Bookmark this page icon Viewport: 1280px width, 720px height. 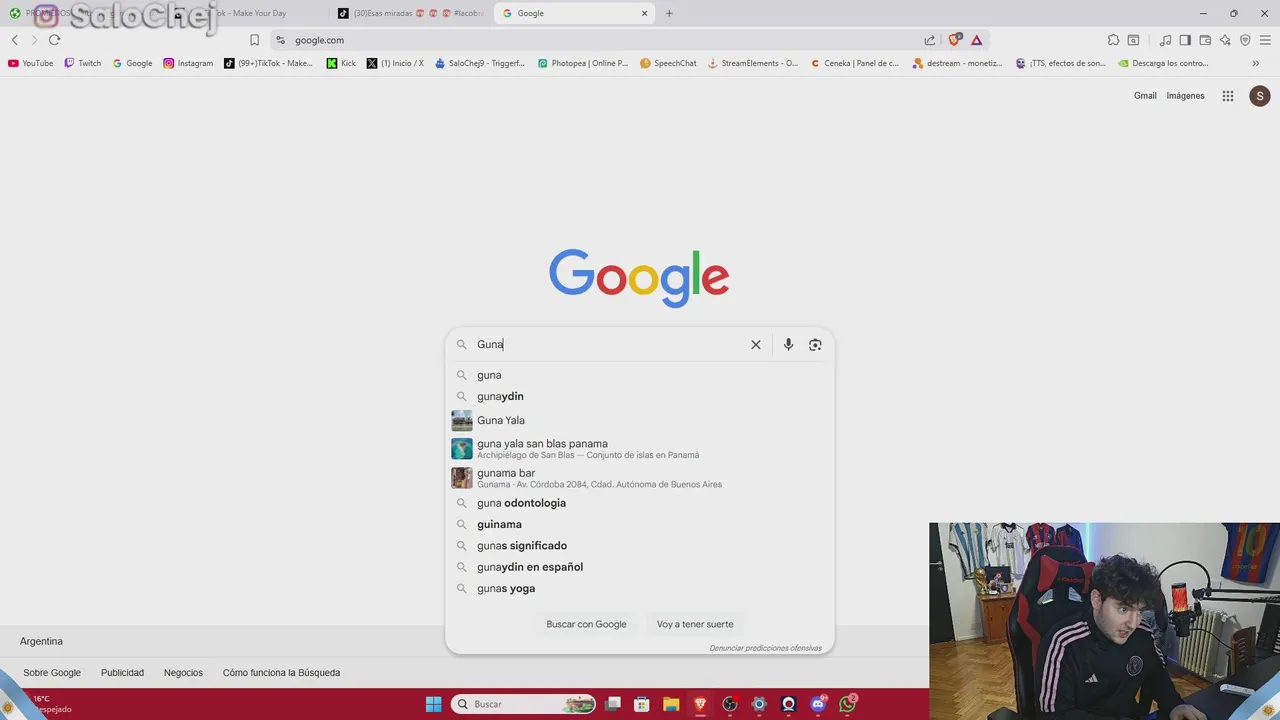click(254, 40)
